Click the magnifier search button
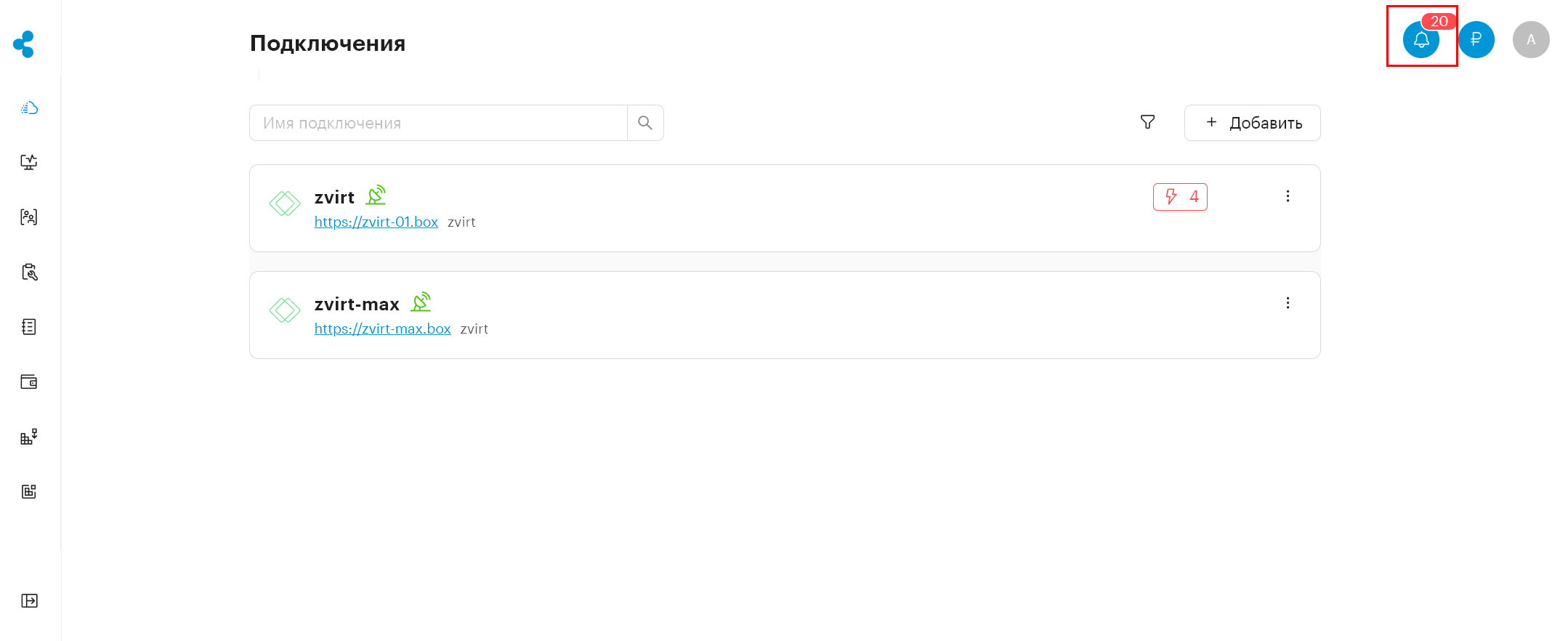The image size is (1568, 641). point(645,123)
